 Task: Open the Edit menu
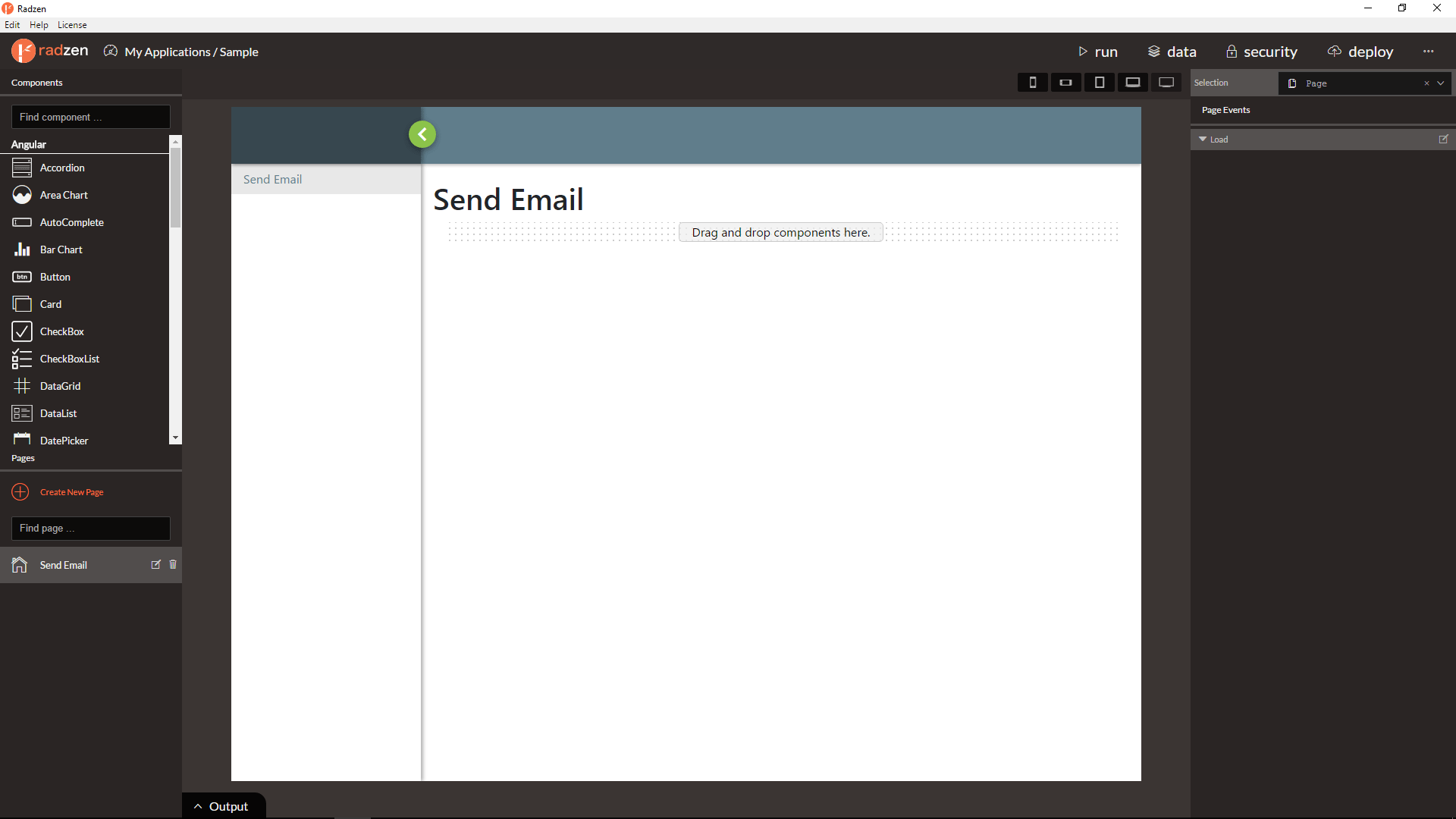14,24
